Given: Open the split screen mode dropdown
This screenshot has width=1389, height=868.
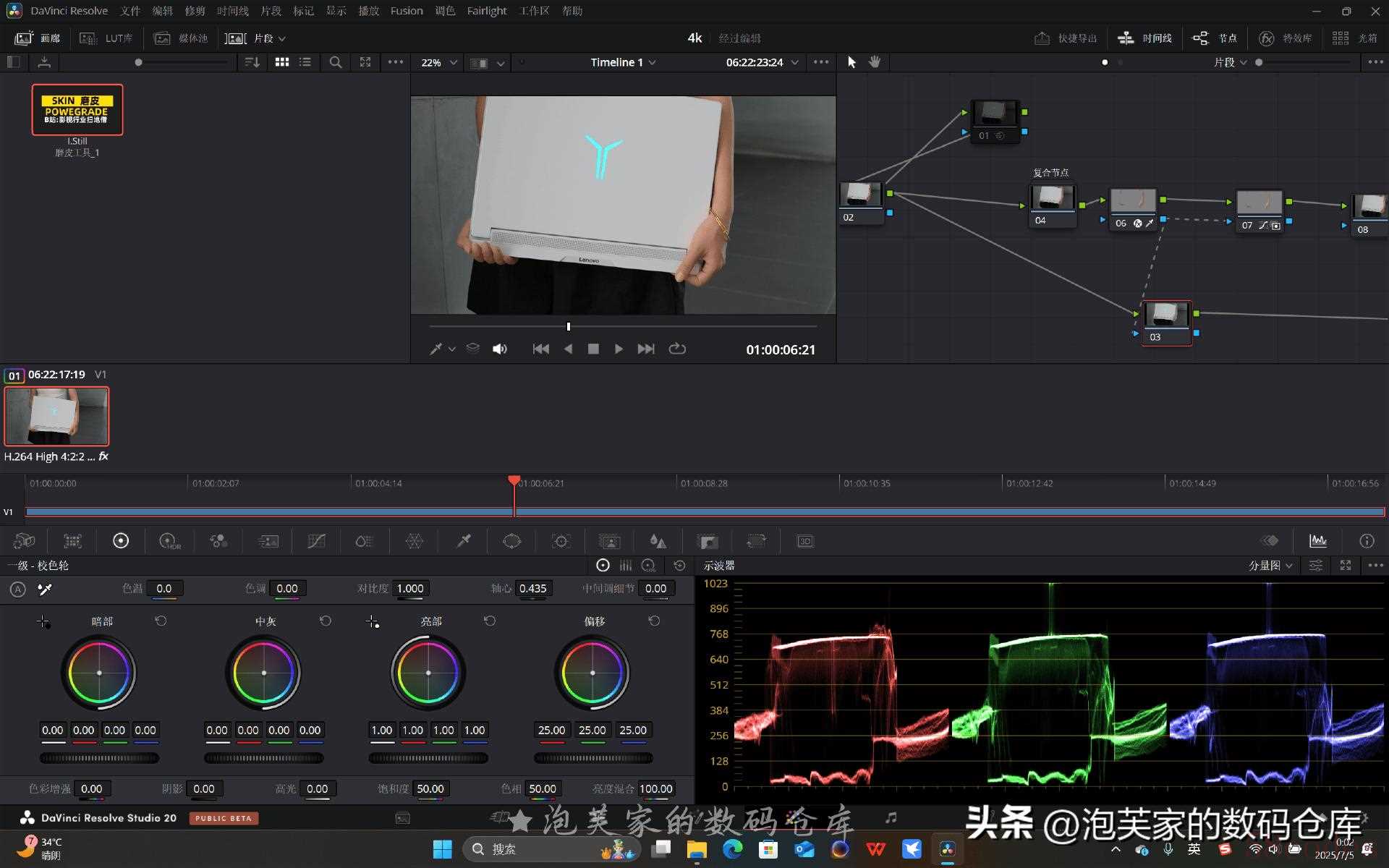Looking at the screenshot, I should [x=487, y=63].
